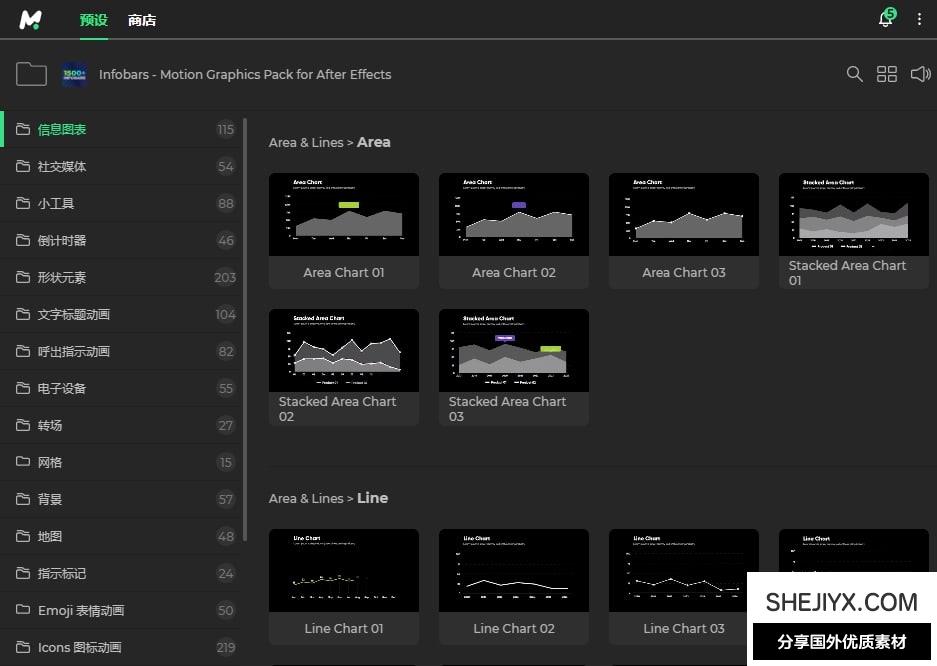The height and width of the screenshot is (666, 937).
Task: Open the Emoji 表情动画 category
Action: click(81, 610)
